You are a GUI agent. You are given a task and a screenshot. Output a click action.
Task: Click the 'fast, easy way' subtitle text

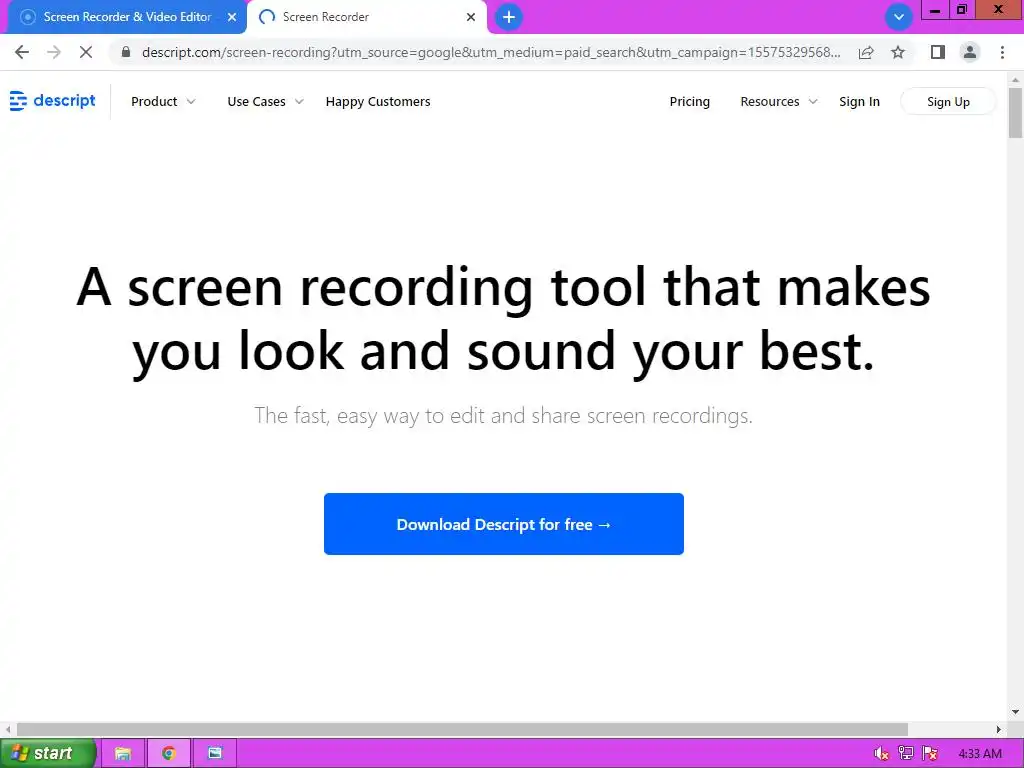tap(504, 415)
